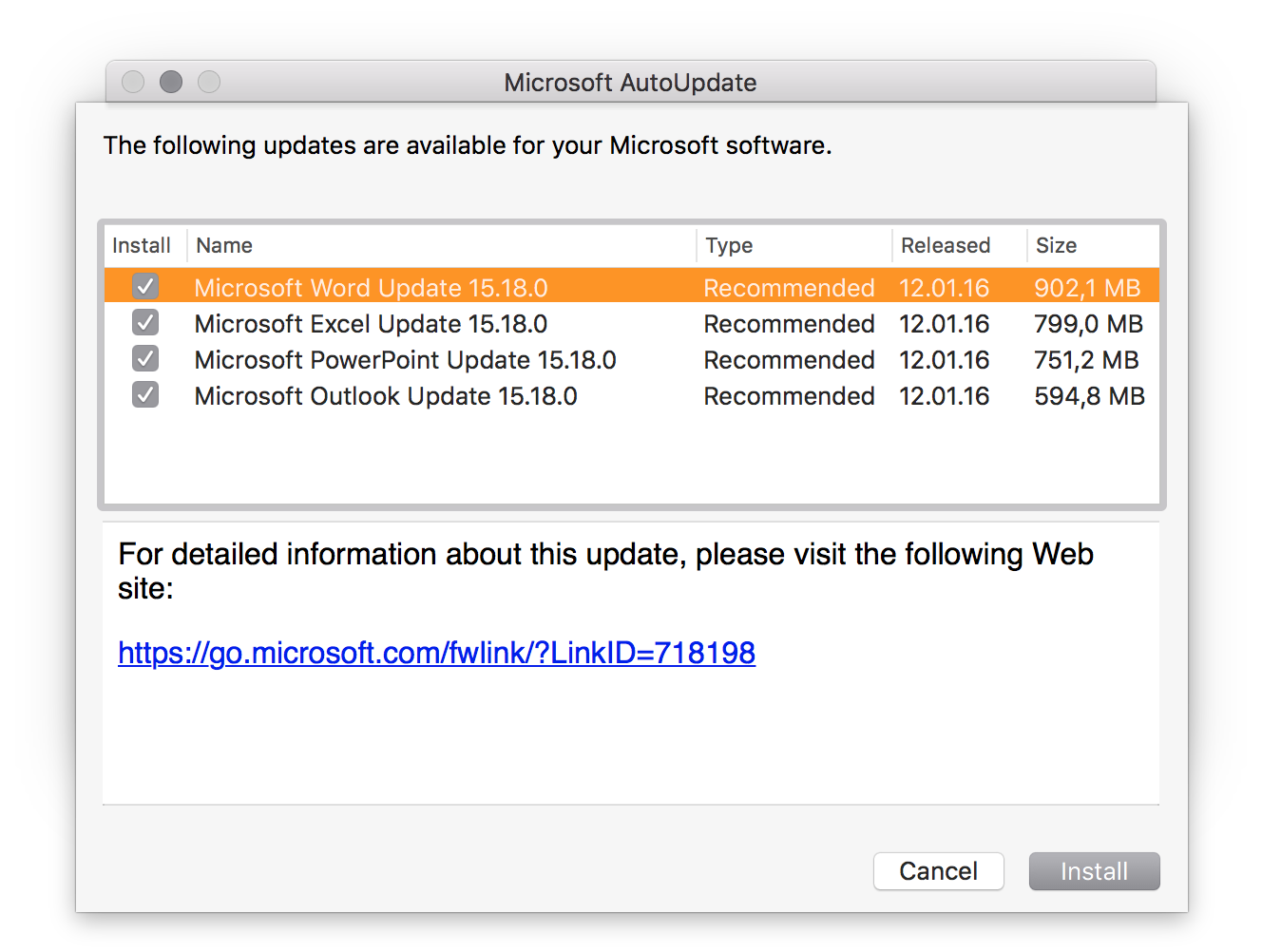Uncheck the Microsoft Word Update checkbox
1262x952 pixels.
145,286
